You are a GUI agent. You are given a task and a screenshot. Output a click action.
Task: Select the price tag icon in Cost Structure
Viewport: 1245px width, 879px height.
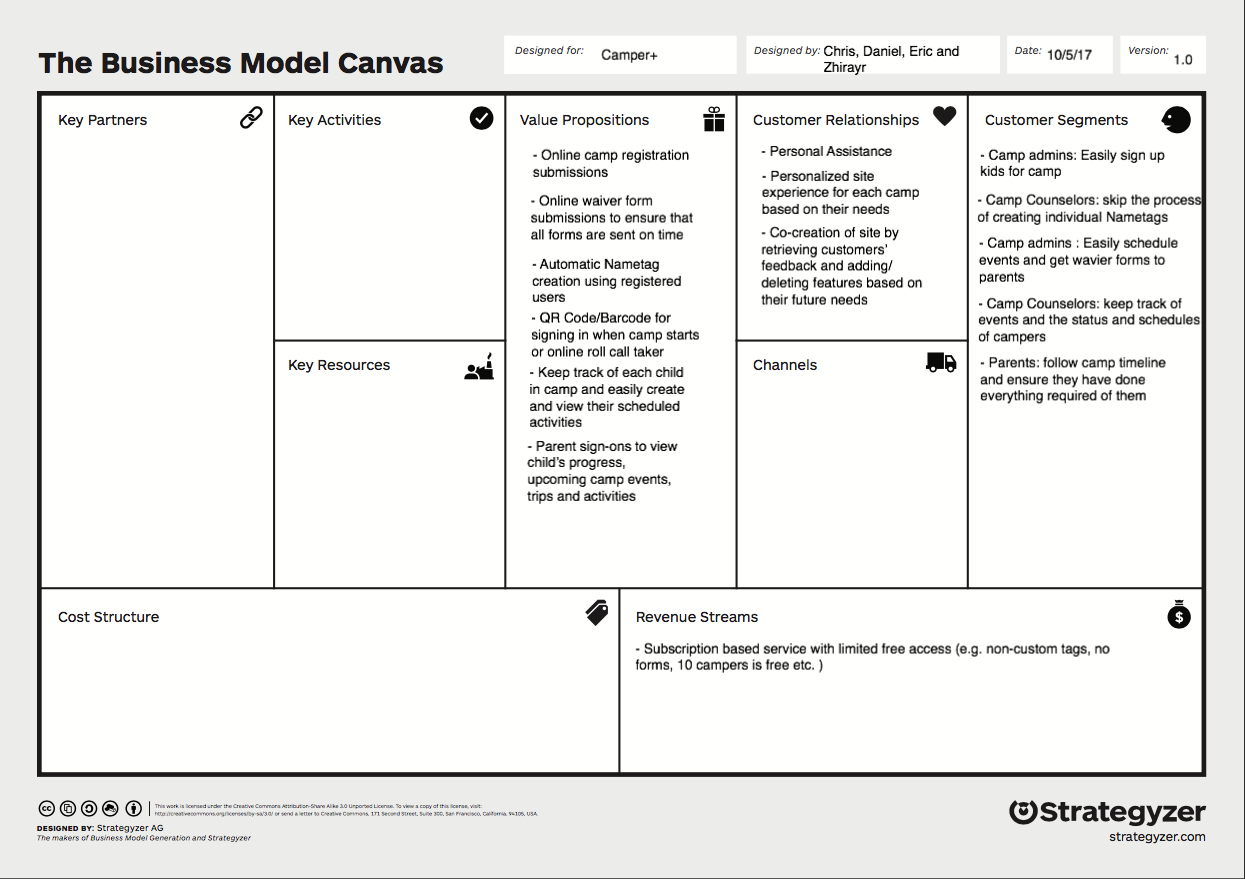[596, 613]
